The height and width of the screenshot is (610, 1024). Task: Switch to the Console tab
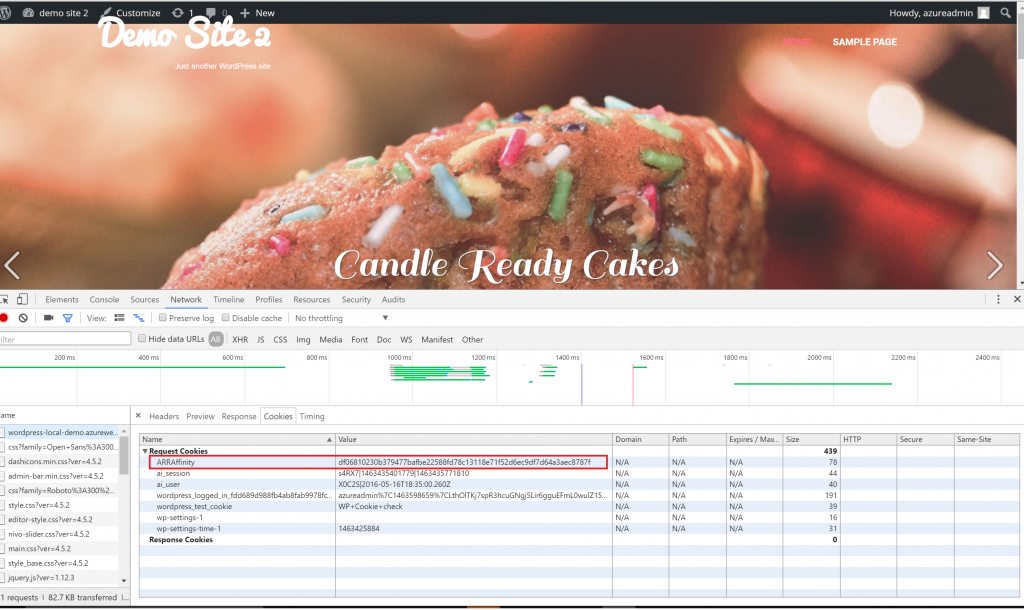[104, 299]
